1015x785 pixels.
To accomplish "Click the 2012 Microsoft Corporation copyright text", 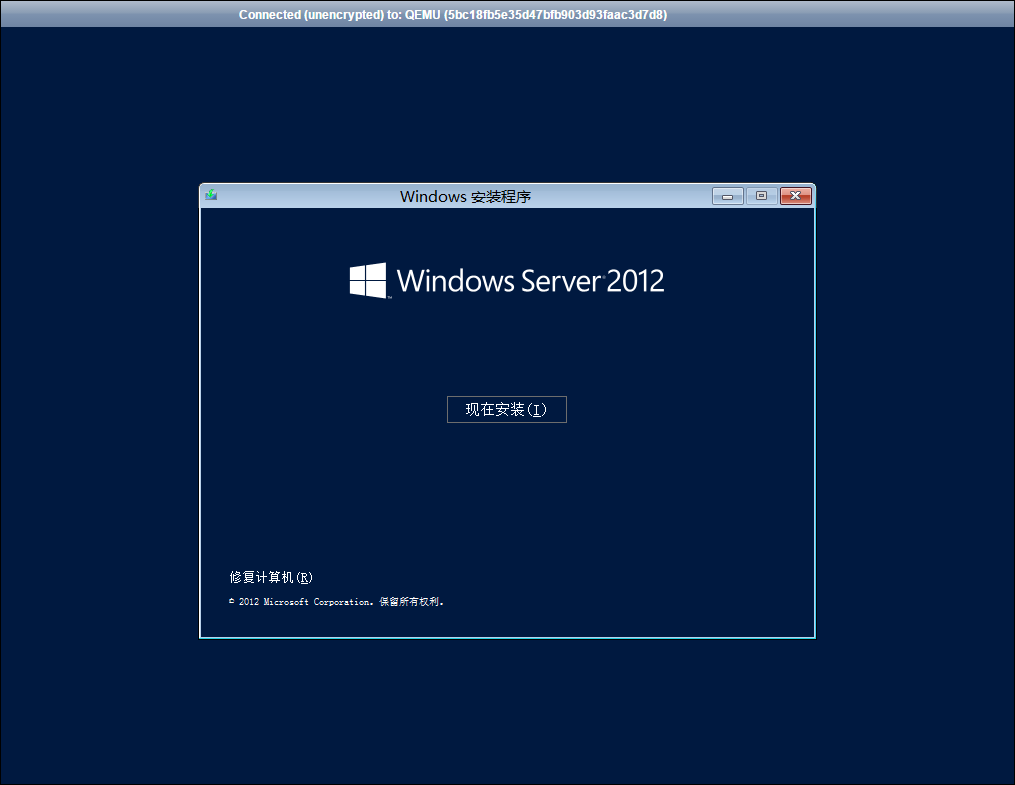I will 336,601.
